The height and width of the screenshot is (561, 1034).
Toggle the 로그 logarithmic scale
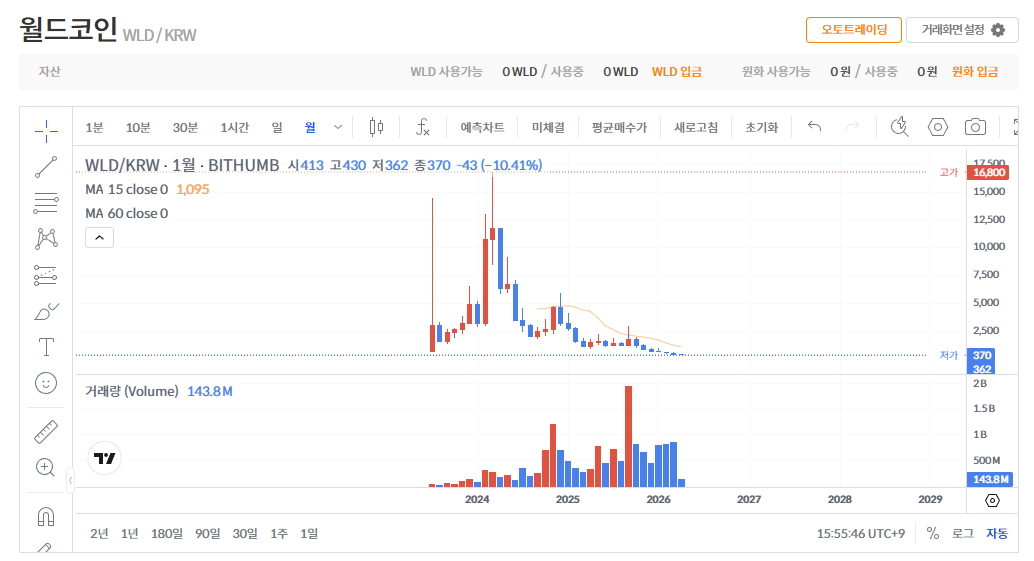(962, 533)
